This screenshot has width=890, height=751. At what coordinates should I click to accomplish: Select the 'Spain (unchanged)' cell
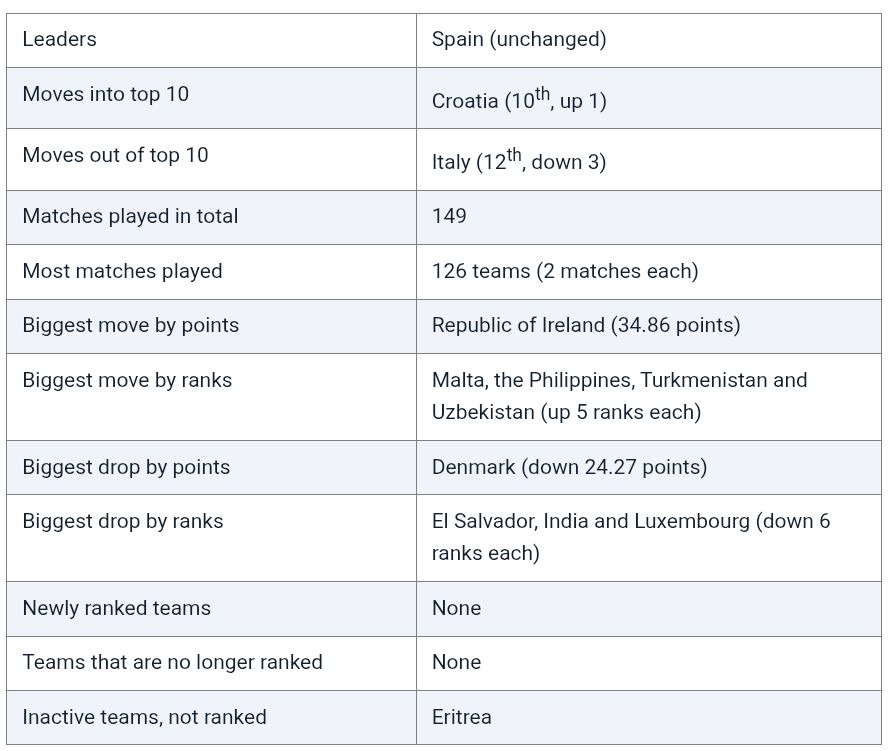click(519, 39)
